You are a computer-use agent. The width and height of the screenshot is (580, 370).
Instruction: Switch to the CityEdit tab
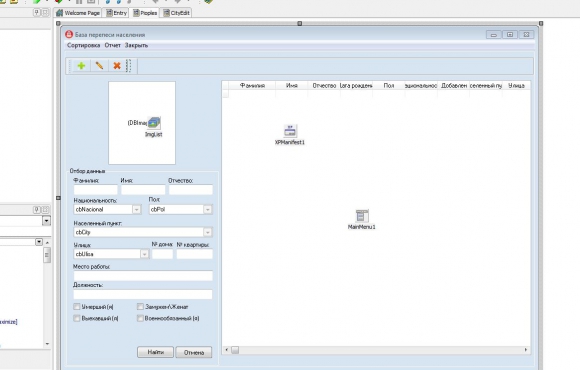coord(177,13)
